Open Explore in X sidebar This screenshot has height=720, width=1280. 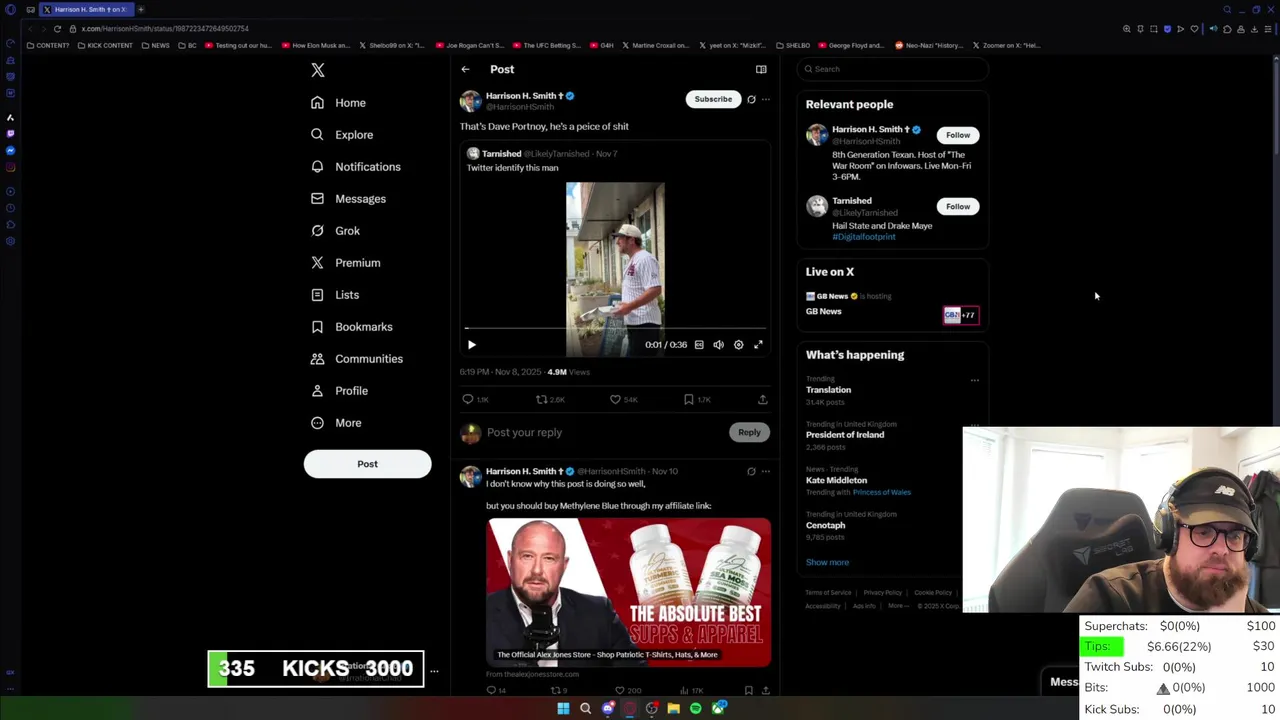[x=342, y=135]
